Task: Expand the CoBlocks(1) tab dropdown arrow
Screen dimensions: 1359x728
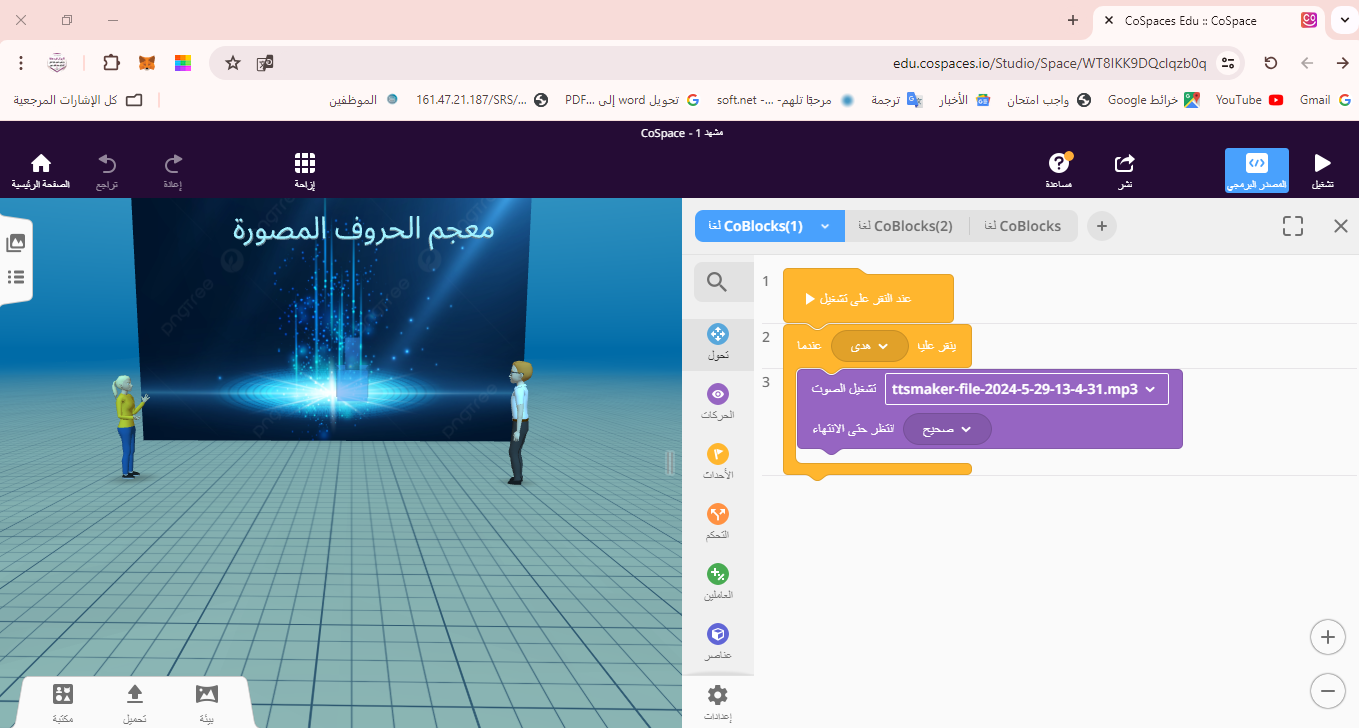Action: pyautogui.click(x=825, y=226)
